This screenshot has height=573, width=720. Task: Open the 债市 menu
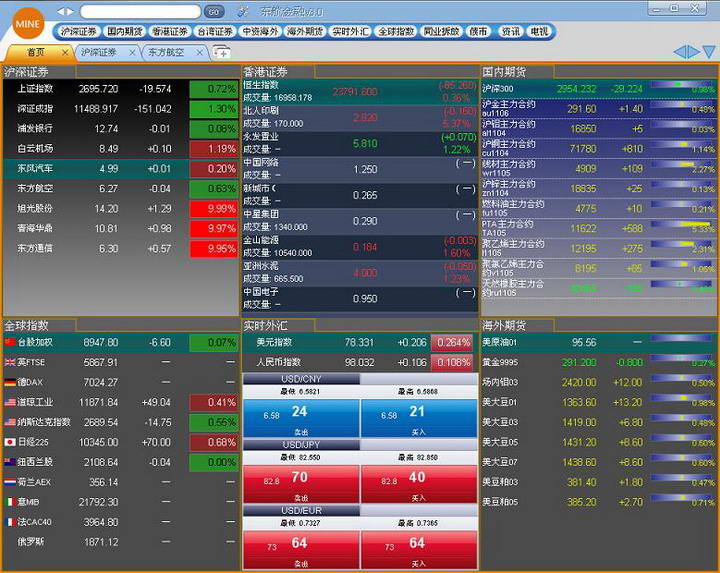[x=478, y=32]
